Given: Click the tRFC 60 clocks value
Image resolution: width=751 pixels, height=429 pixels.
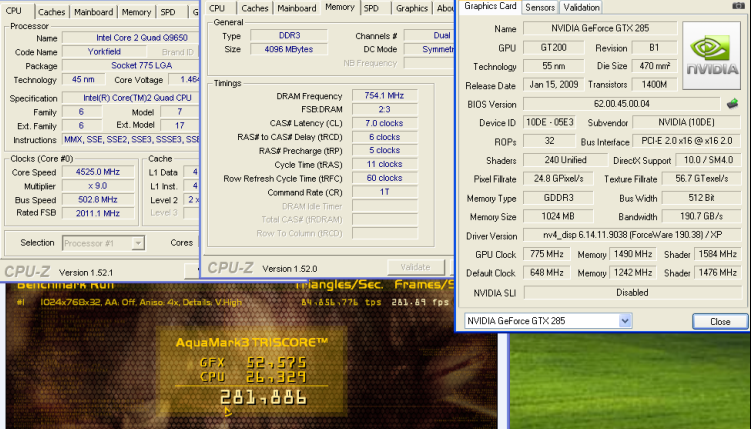Looking at the screenshot, I should click(x=384, y=178).
